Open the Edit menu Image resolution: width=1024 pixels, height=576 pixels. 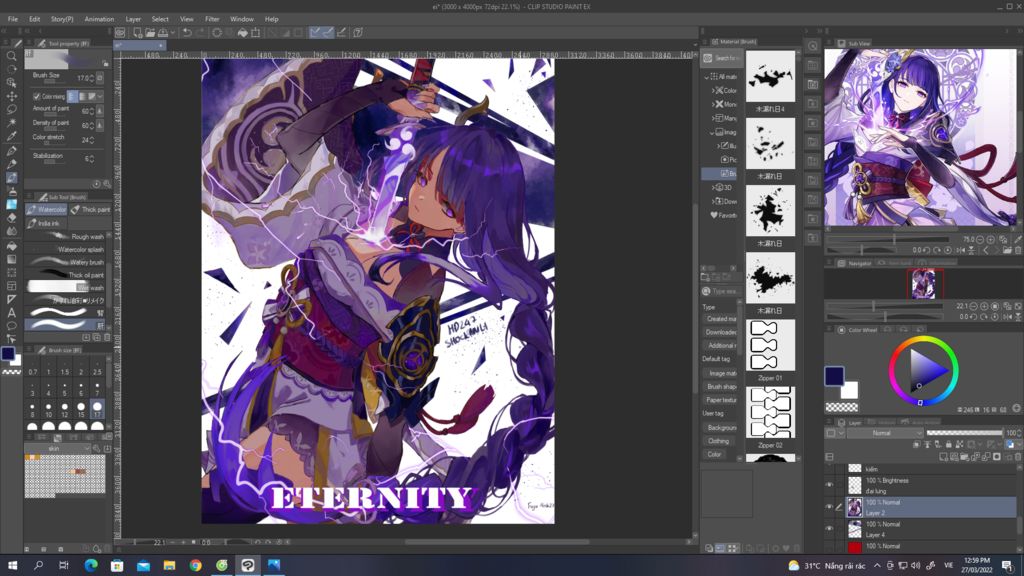pos(35,19)
